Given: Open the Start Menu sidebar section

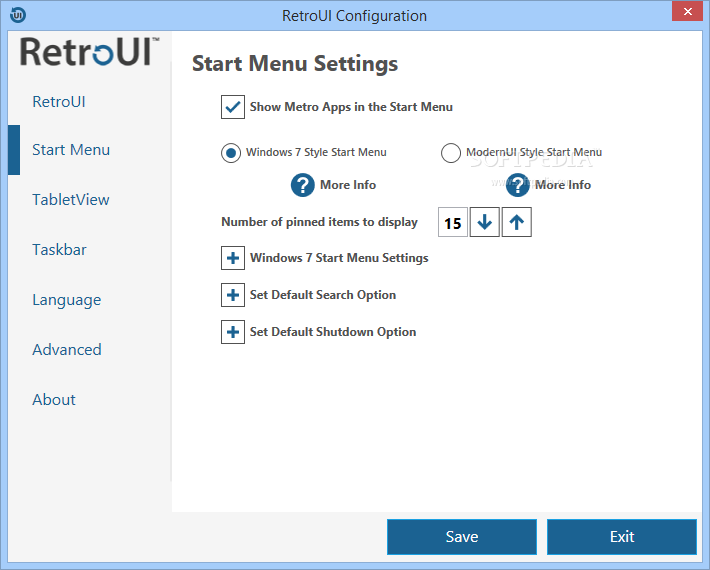Looking at the screenshot, I should [71, 150].
